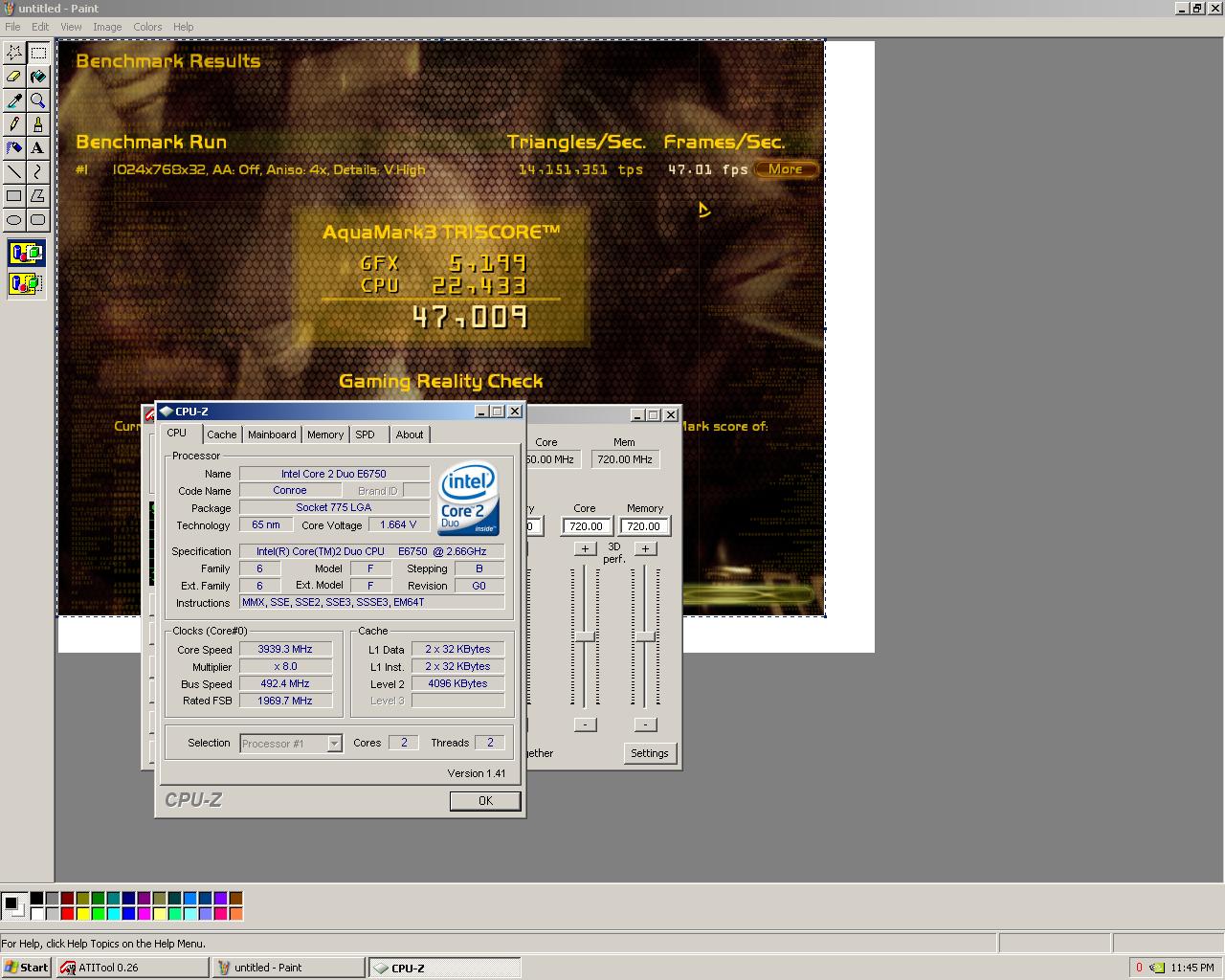Click processor name Intel Core 2 Duo E6750
This screenshot has width=1225, height=980.
click(x=334, y=474)
